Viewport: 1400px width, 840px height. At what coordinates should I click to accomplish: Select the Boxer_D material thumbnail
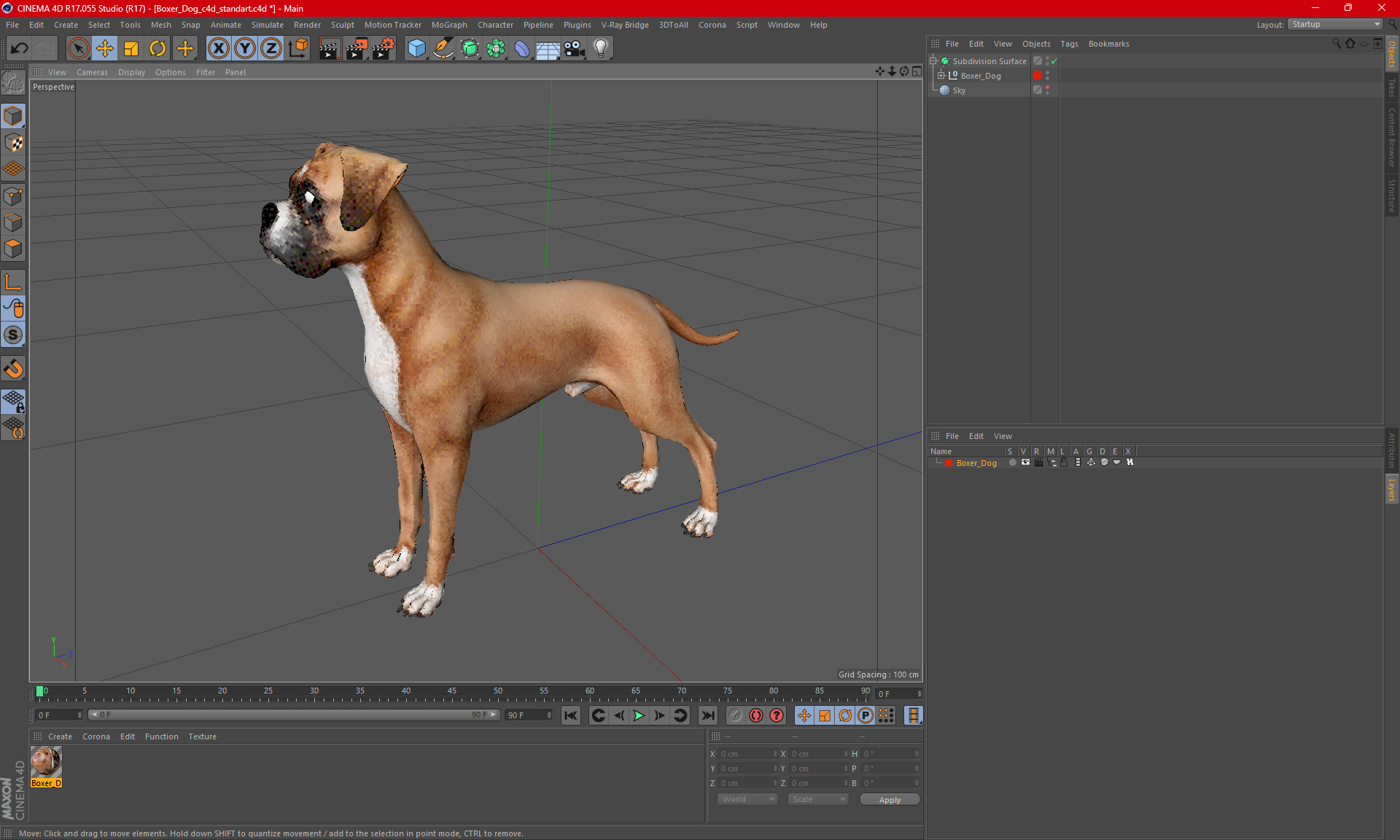tap(46, 762)
